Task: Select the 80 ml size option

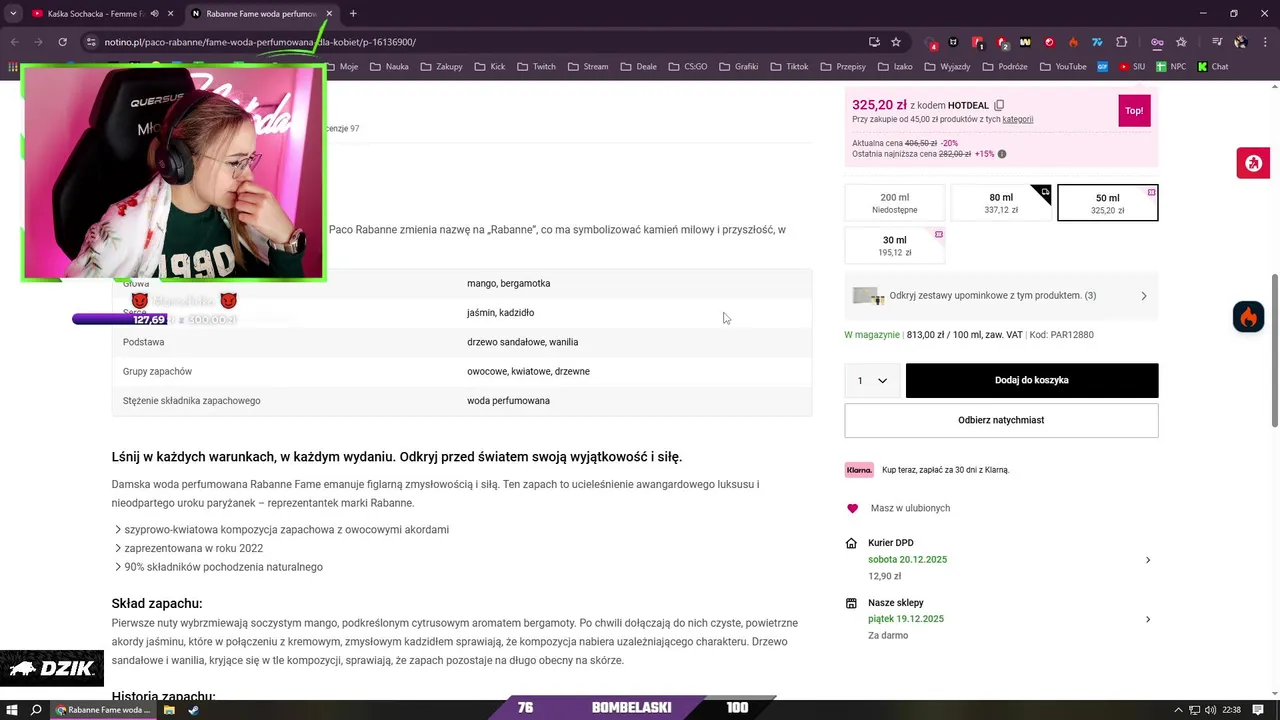Action: [x=1001, y=203]
